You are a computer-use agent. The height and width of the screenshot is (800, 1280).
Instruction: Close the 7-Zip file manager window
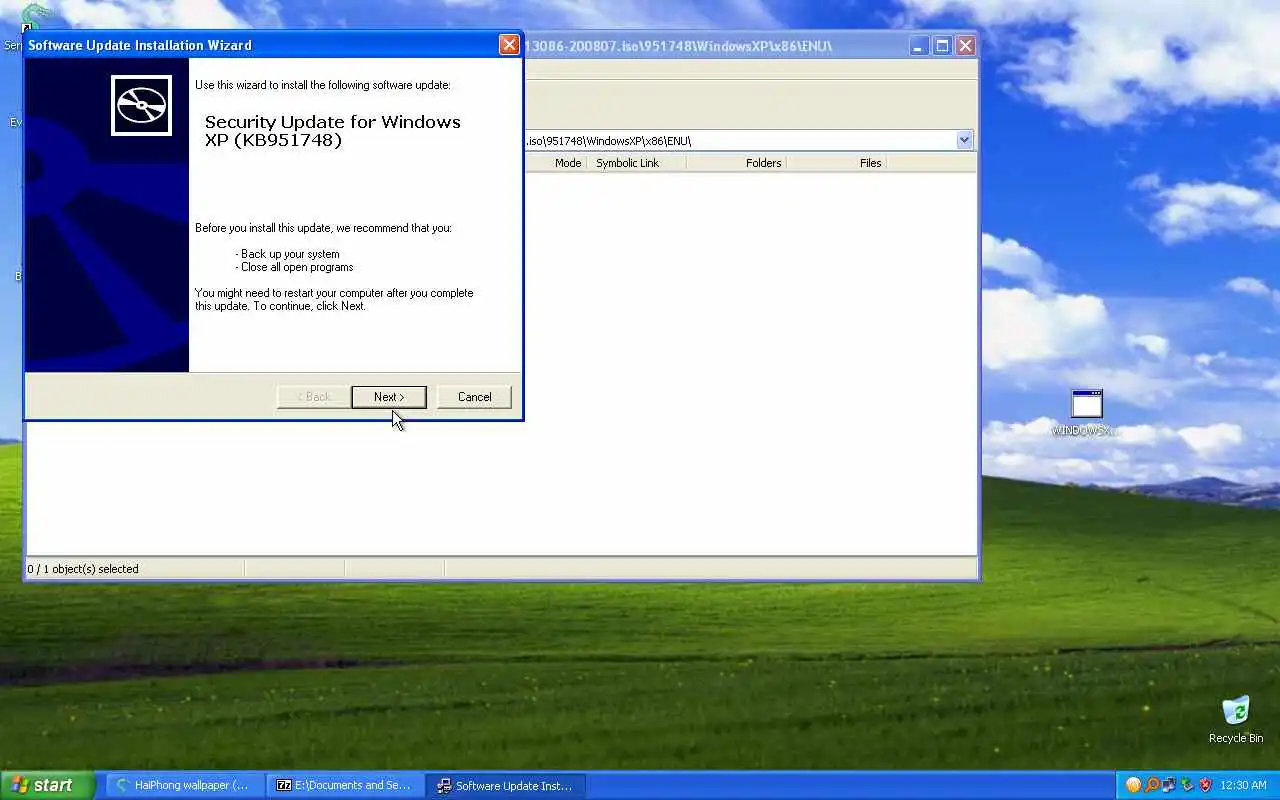[965, 46]
